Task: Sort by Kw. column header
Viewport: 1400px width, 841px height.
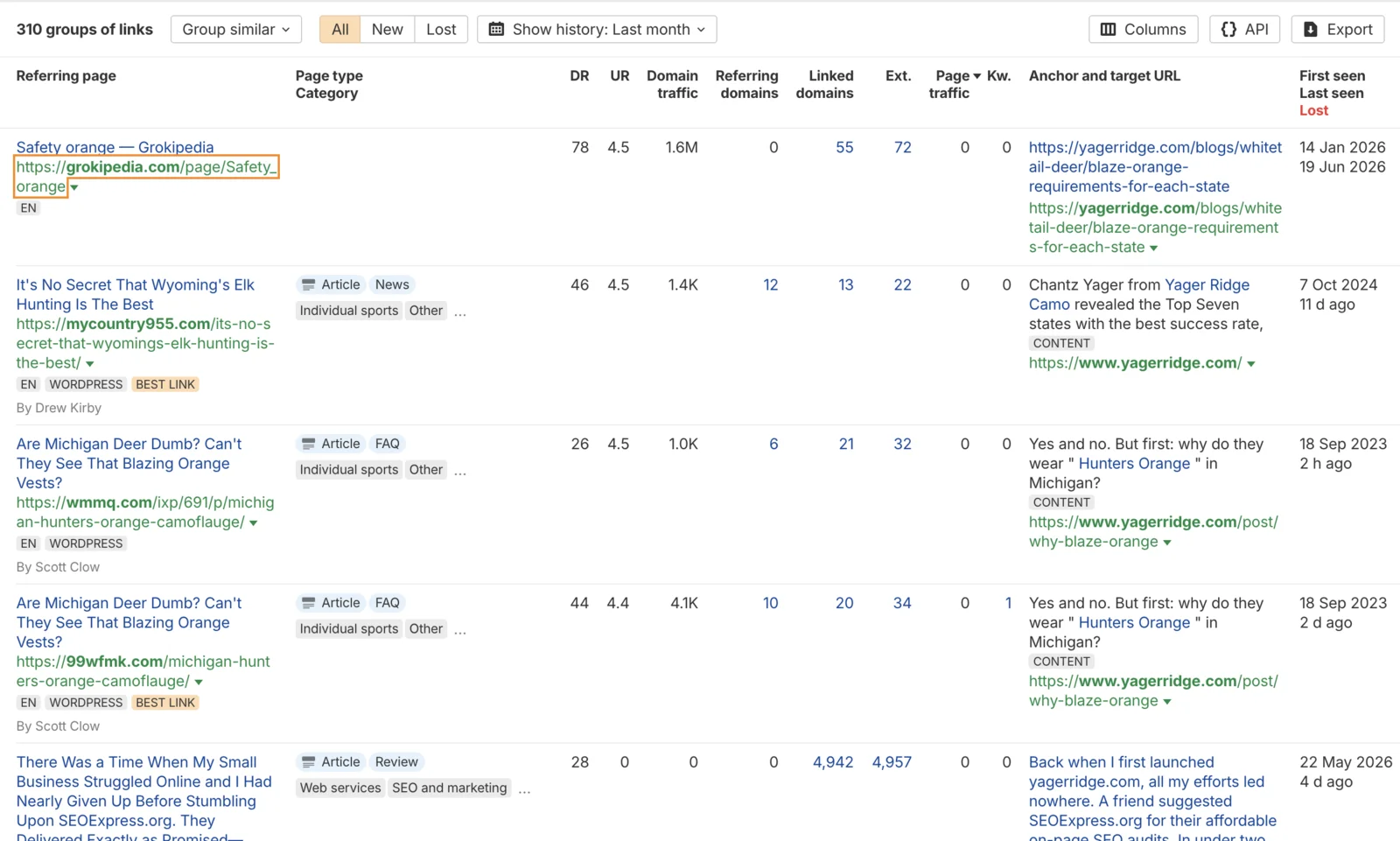Action: coord(998,76)
